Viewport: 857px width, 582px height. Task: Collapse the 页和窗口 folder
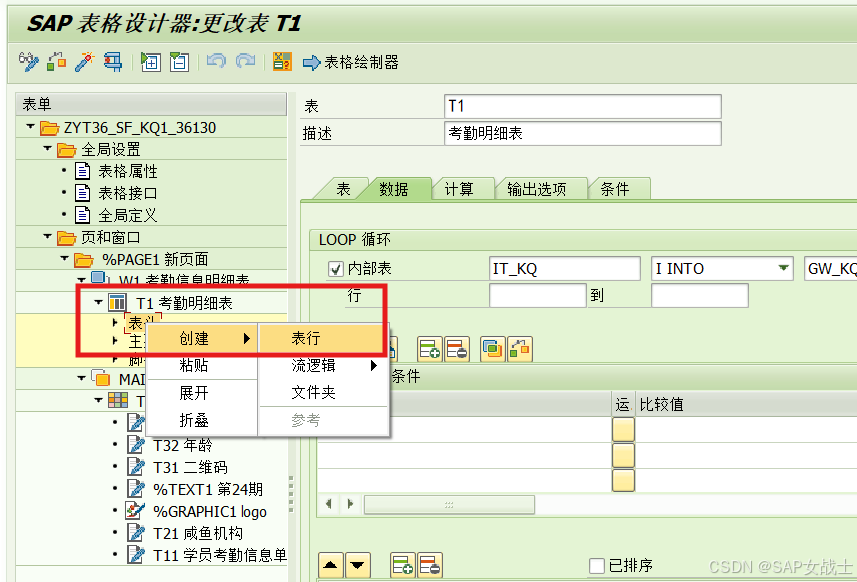coord(48,237)
